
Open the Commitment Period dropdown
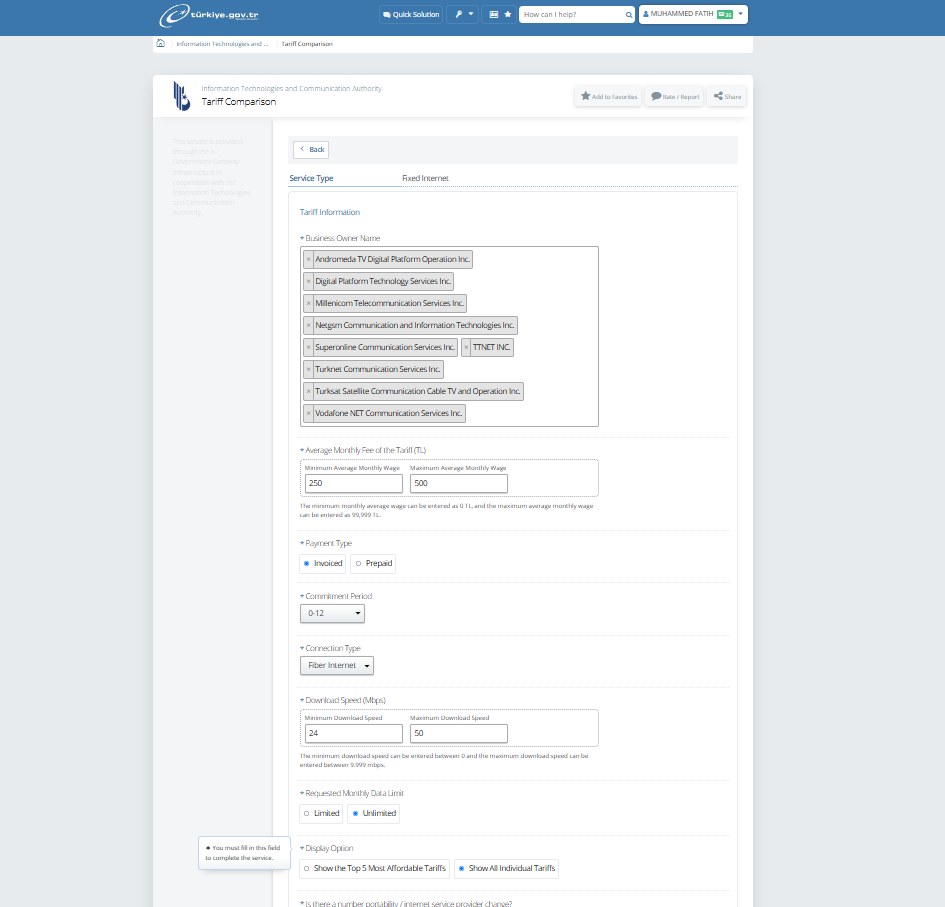tap(332, 614)
